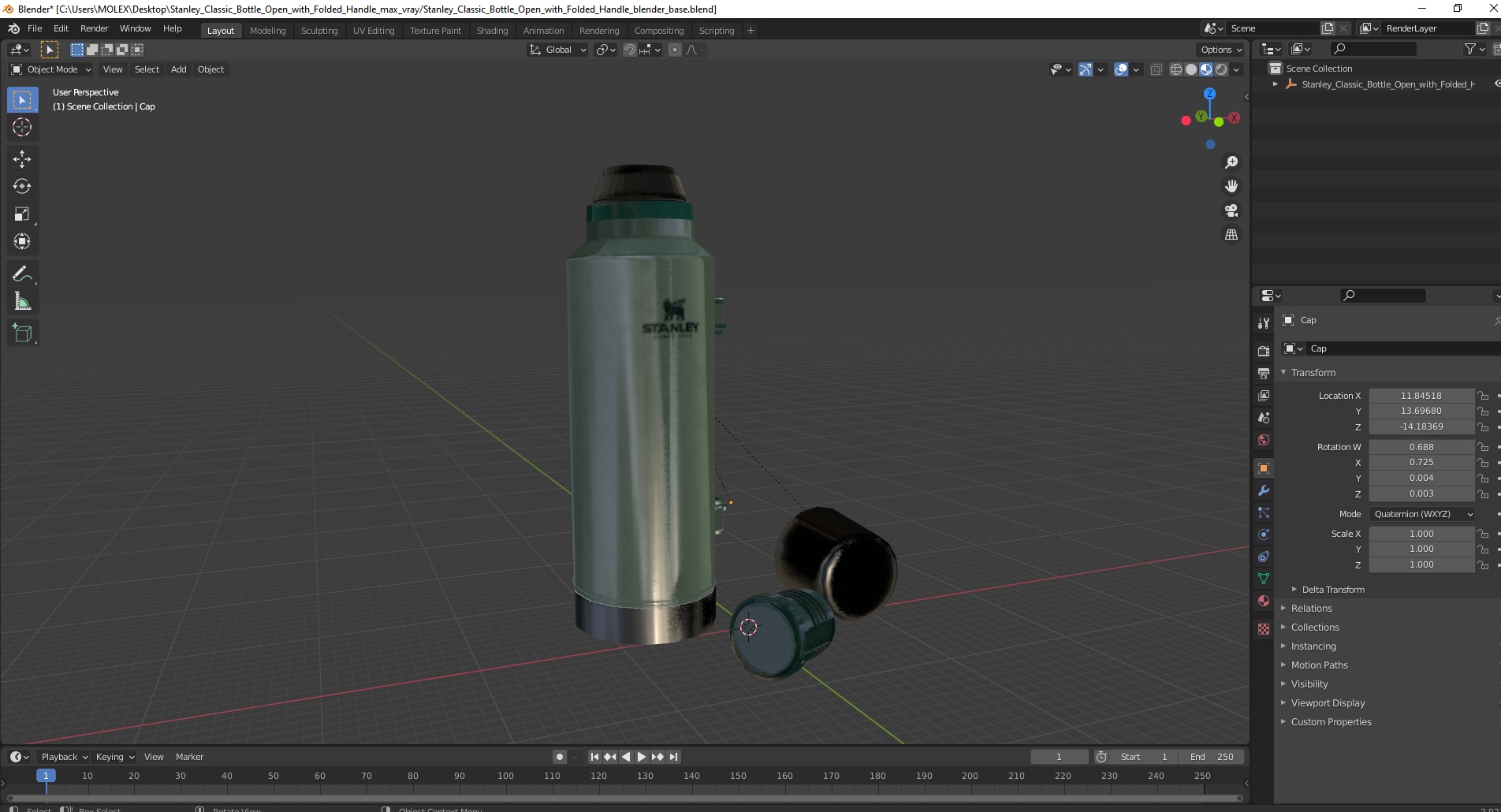Lock the Location X value
This screenshot has height=812, width=1501.
point(1483,396)
